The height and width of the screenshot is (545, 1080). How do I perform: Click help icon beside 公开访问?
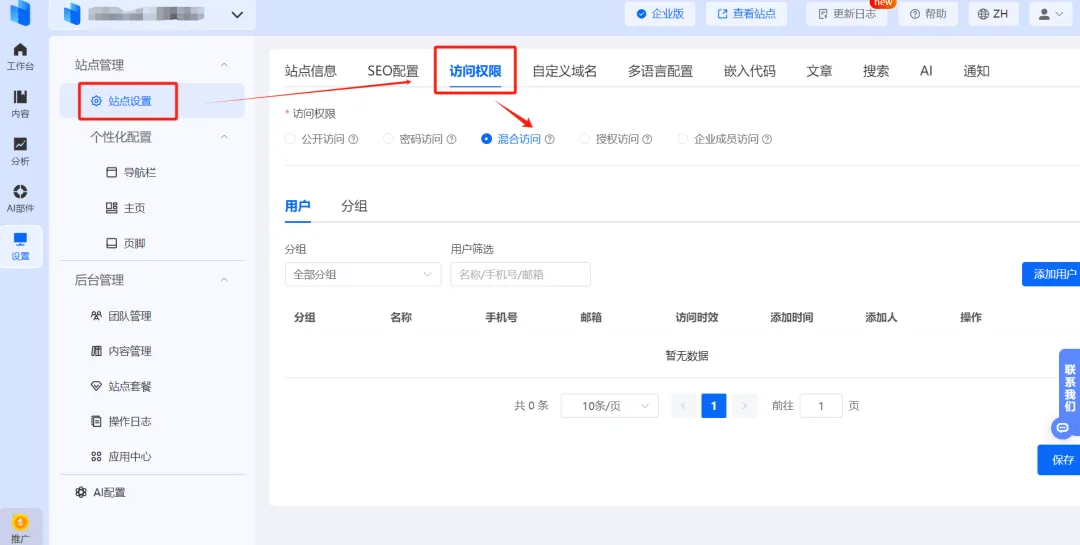[353, 139]
